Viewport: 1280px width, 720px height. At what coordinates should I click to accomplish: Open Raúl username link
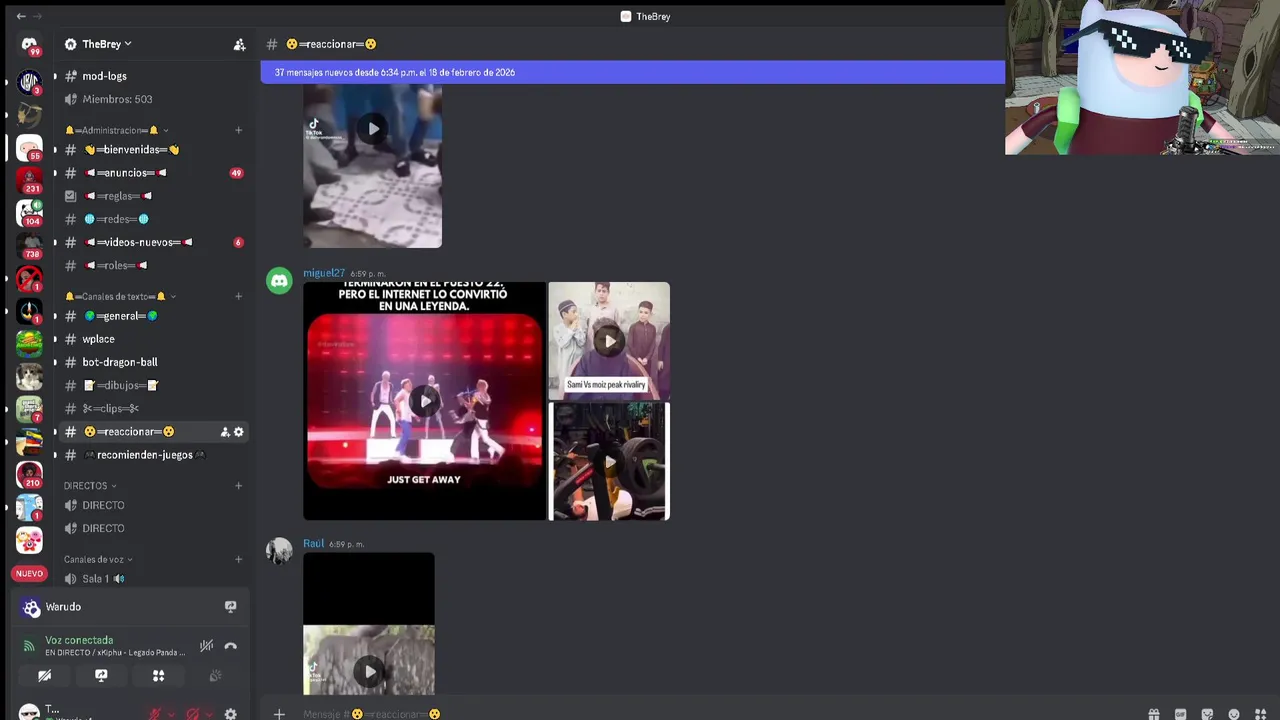coord(314,544)
